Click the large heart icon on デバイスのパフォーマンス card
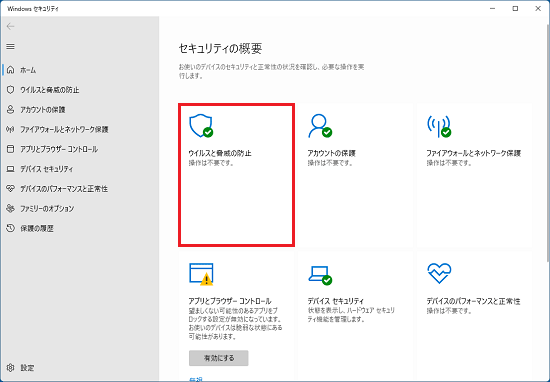 (x=439, y=273)
